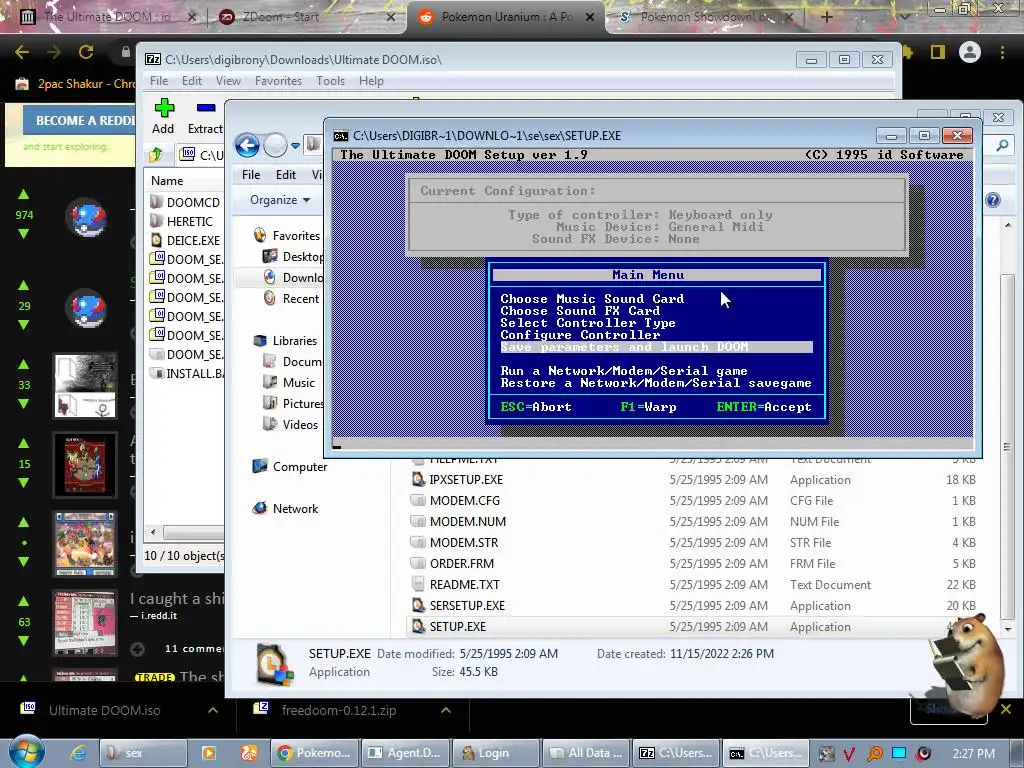The image size is (1024, 768).
Task: Open the Chrome three-dot menu
Action: click(1002, 52)
